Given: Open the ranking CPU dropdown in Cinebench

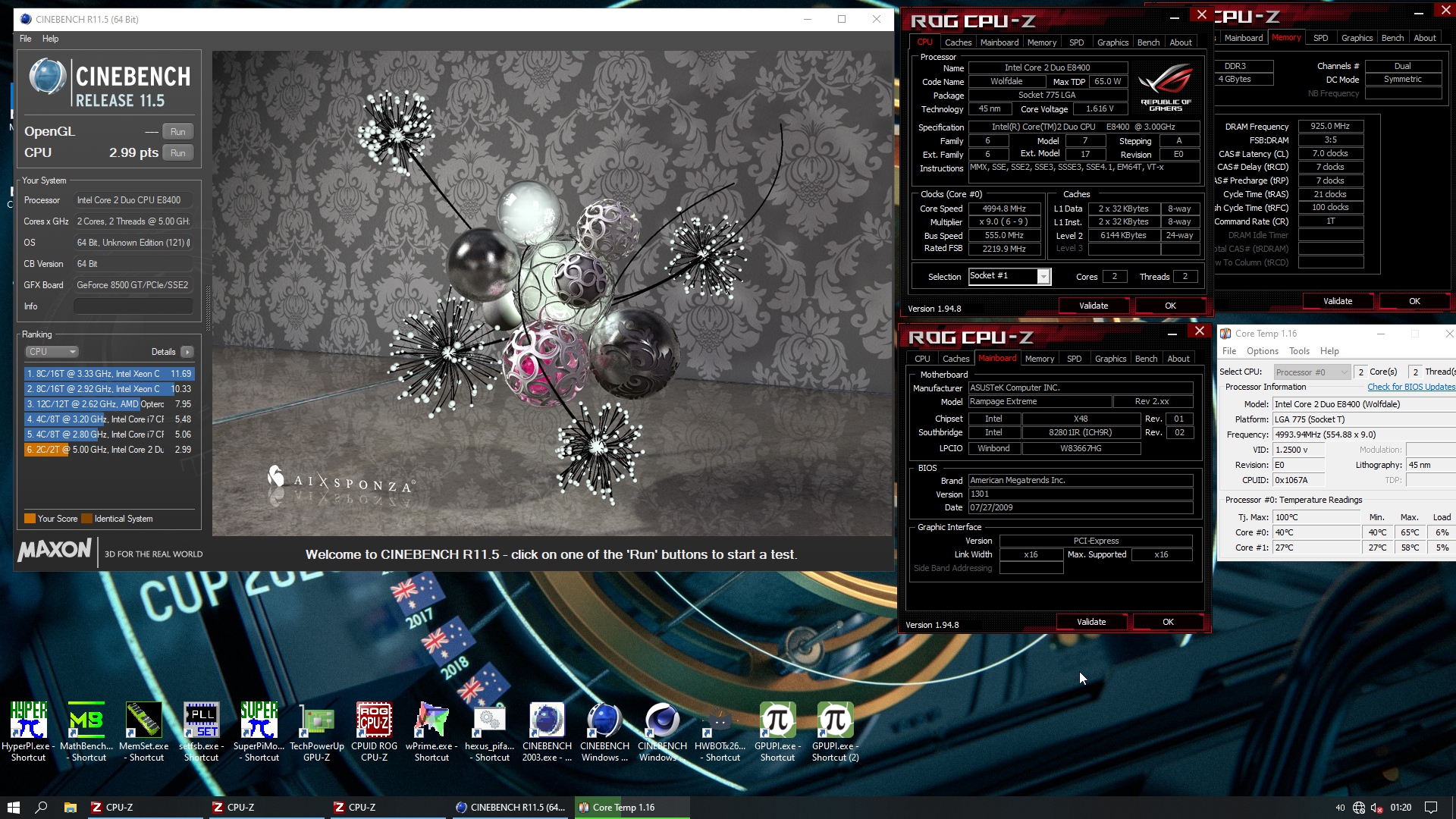Looking at the screenshot, I should pyautogui.click(x=52, y=352).
